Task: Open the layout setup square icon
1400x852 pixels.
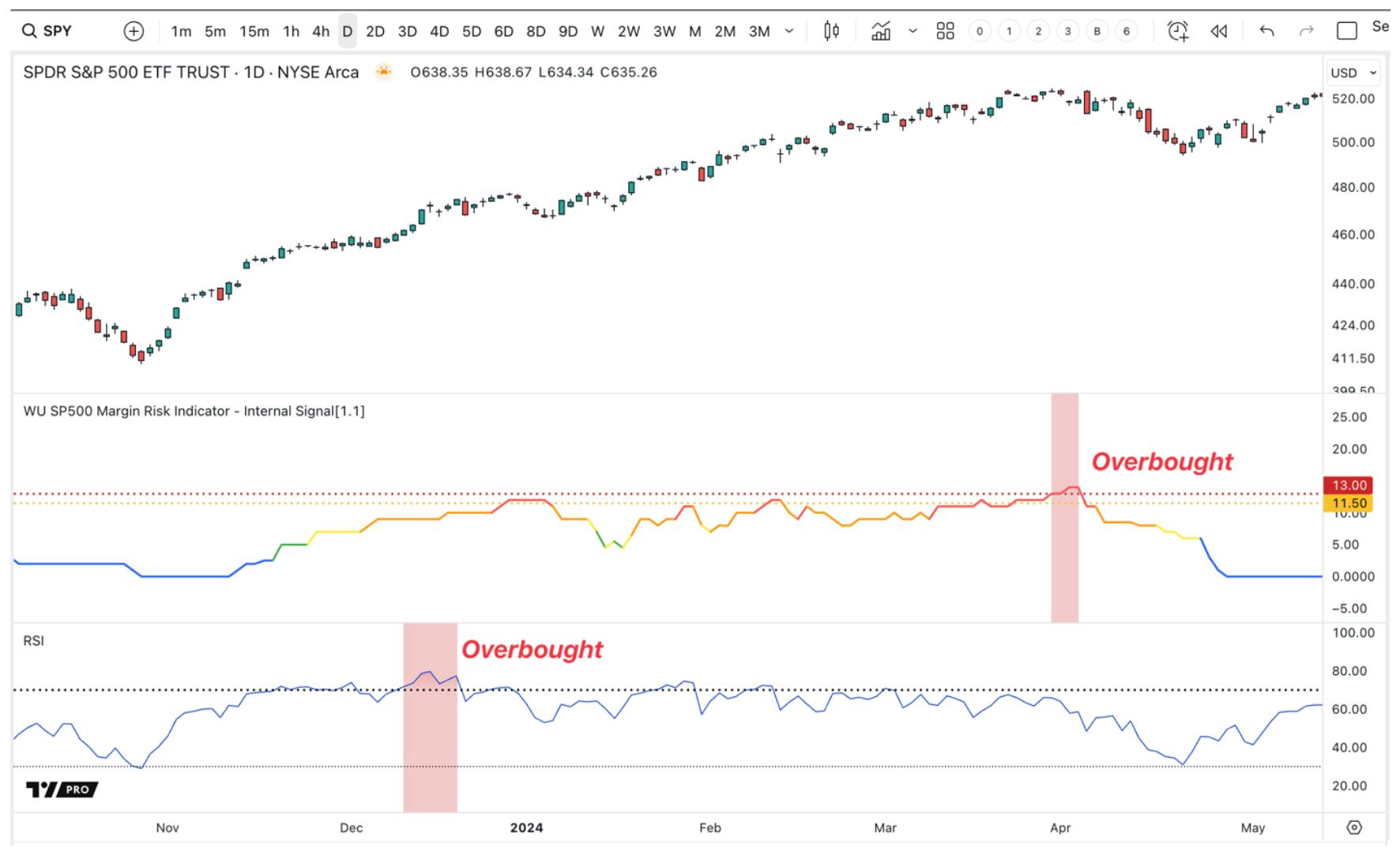Action: 1347,31
